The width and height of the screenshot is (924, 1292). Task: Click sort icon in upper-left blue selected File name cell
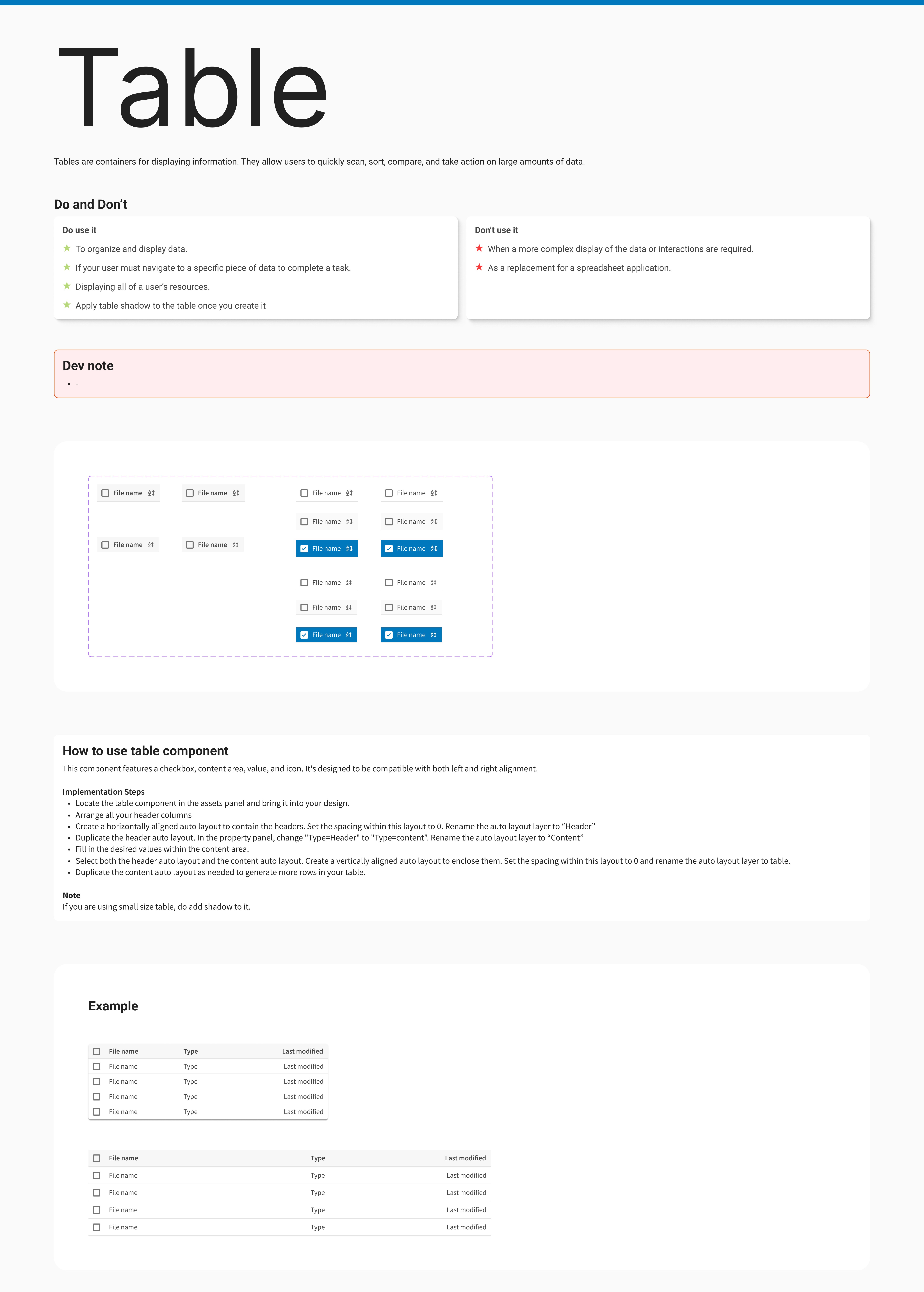pyautogui.click(x=349, y=548)
